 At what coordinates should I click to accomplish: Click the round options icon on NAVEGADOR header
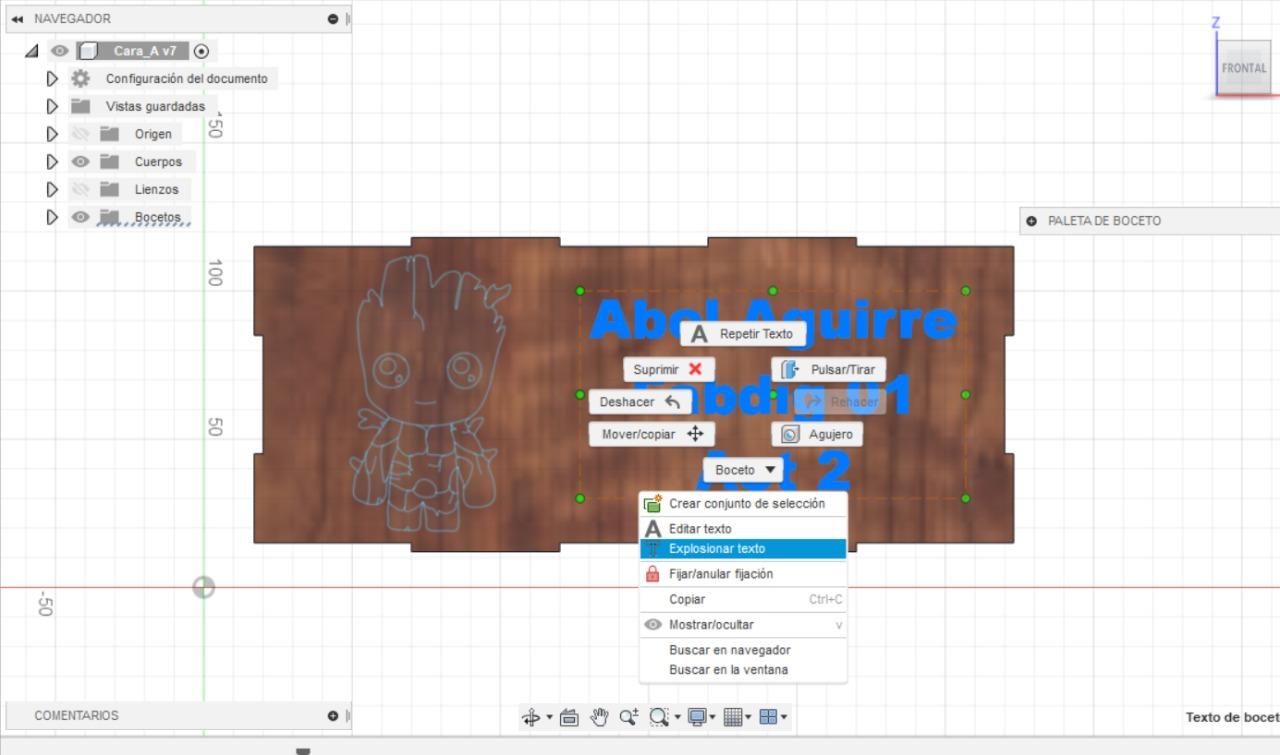click(x=333, y=19)
